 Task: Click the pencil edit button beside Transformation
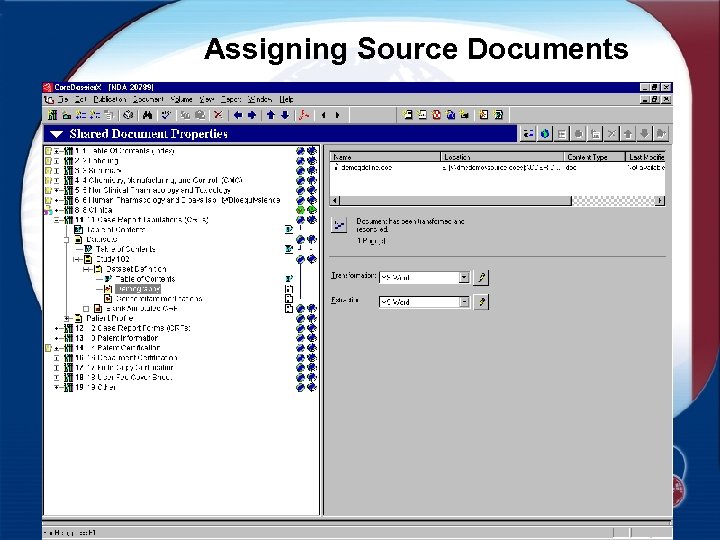tap(481, 277)
